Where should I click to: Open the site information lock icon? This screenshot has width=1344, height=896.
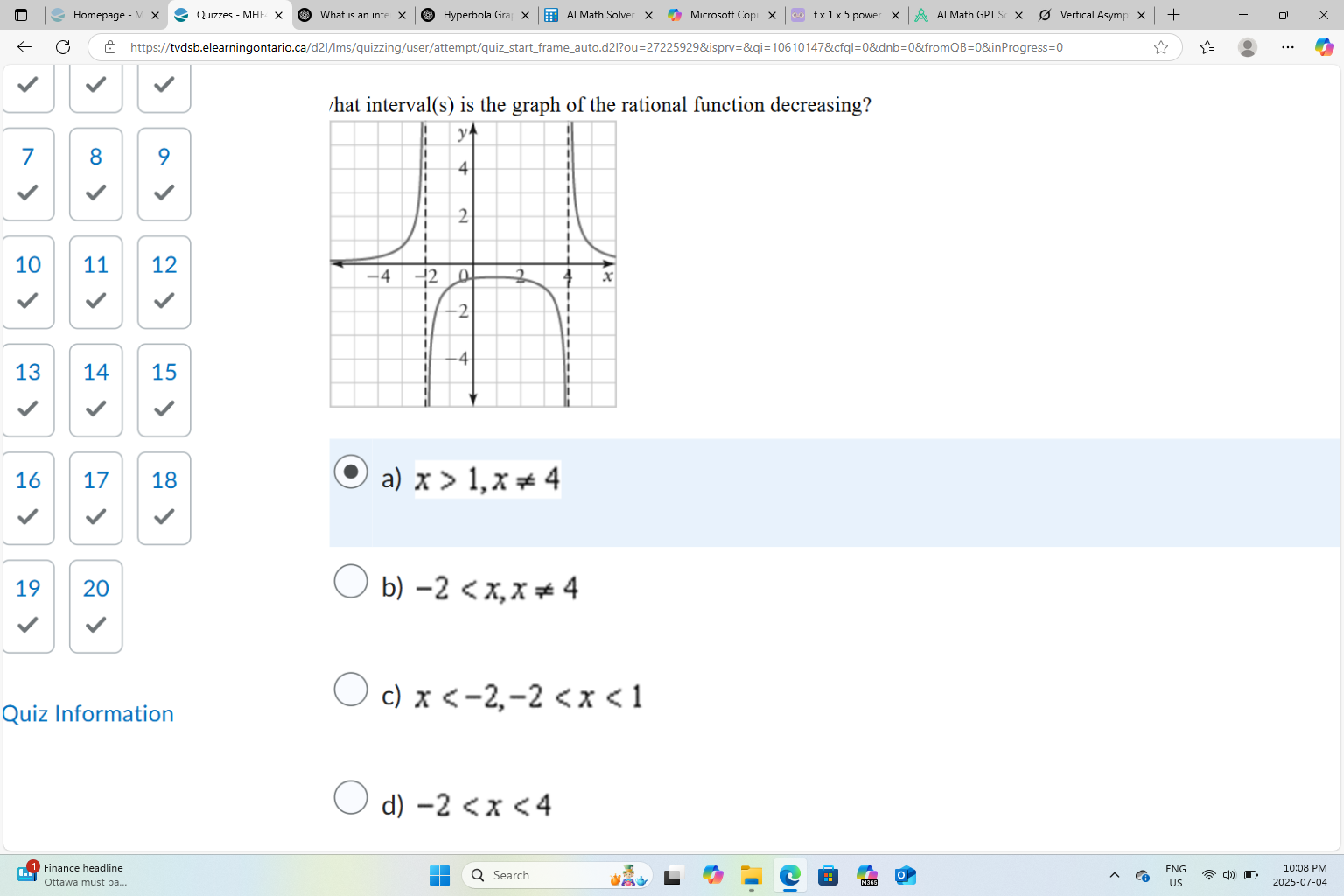click(x=109, y=48)
